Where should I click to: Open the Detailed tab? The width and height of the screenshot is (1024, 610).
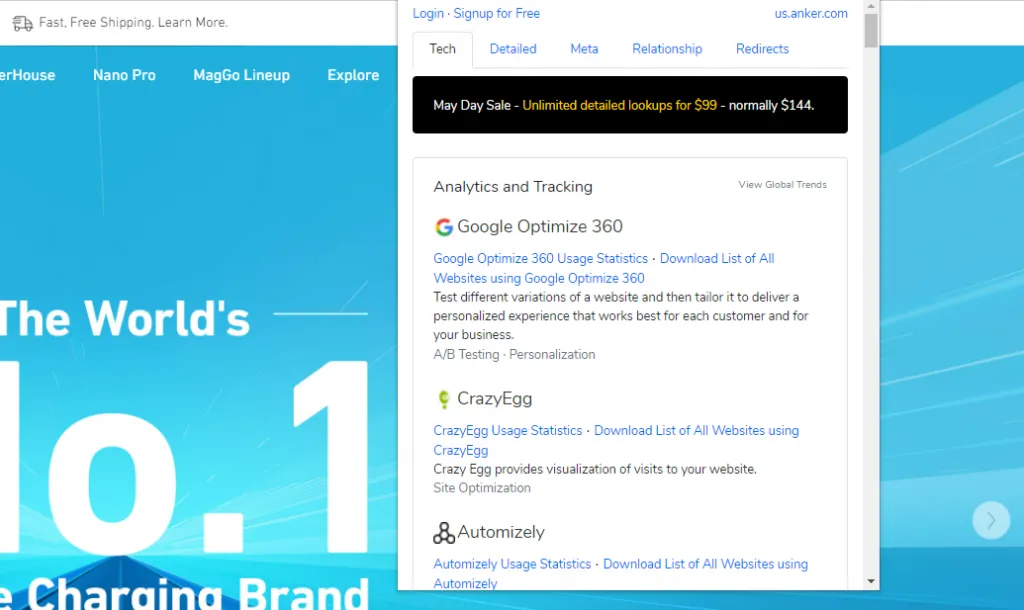[513, 49]
